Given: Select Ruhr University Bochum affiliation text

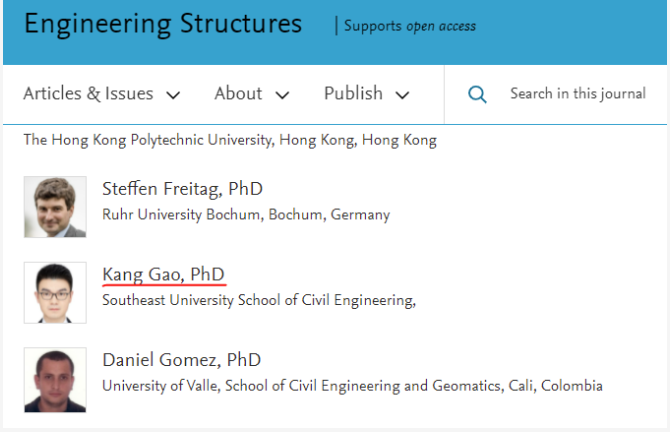Looking at the screenshot, I should [x=246, y=215].
